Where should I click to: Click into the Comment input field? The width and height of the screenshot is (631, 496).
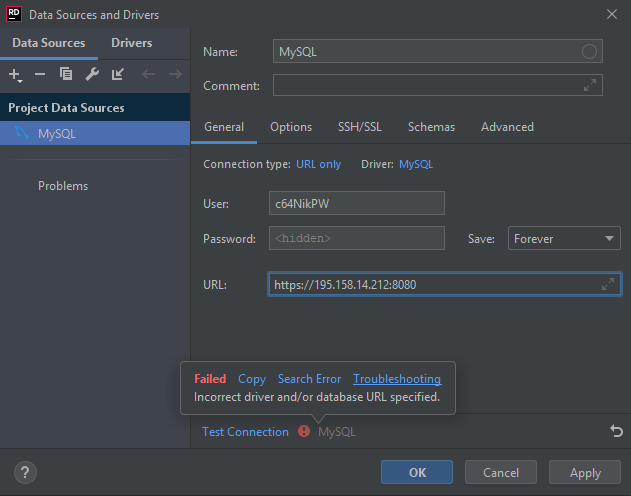(x=437, y=85)
